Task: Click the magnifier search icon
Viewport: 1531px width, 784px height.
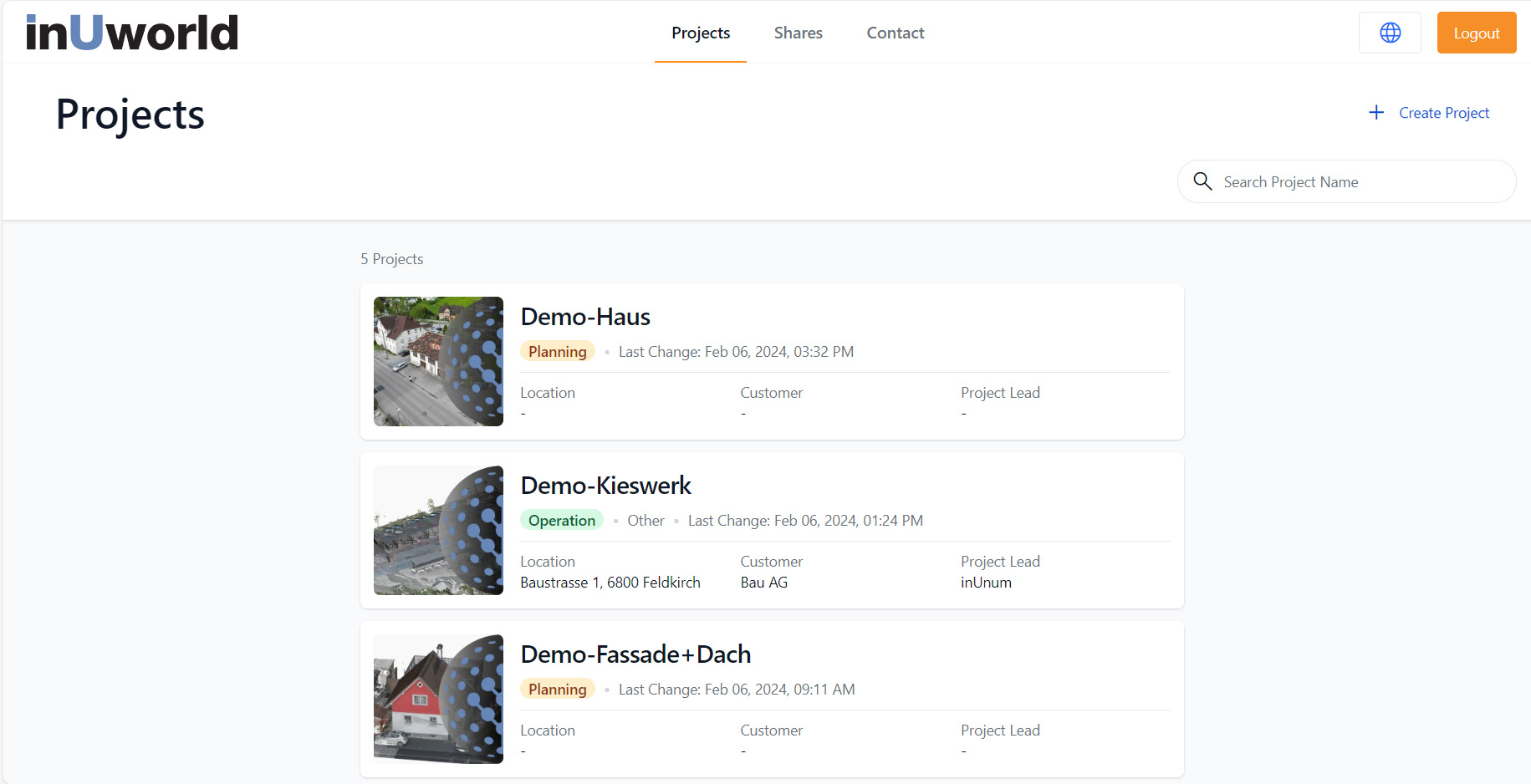Action: 1202,181
